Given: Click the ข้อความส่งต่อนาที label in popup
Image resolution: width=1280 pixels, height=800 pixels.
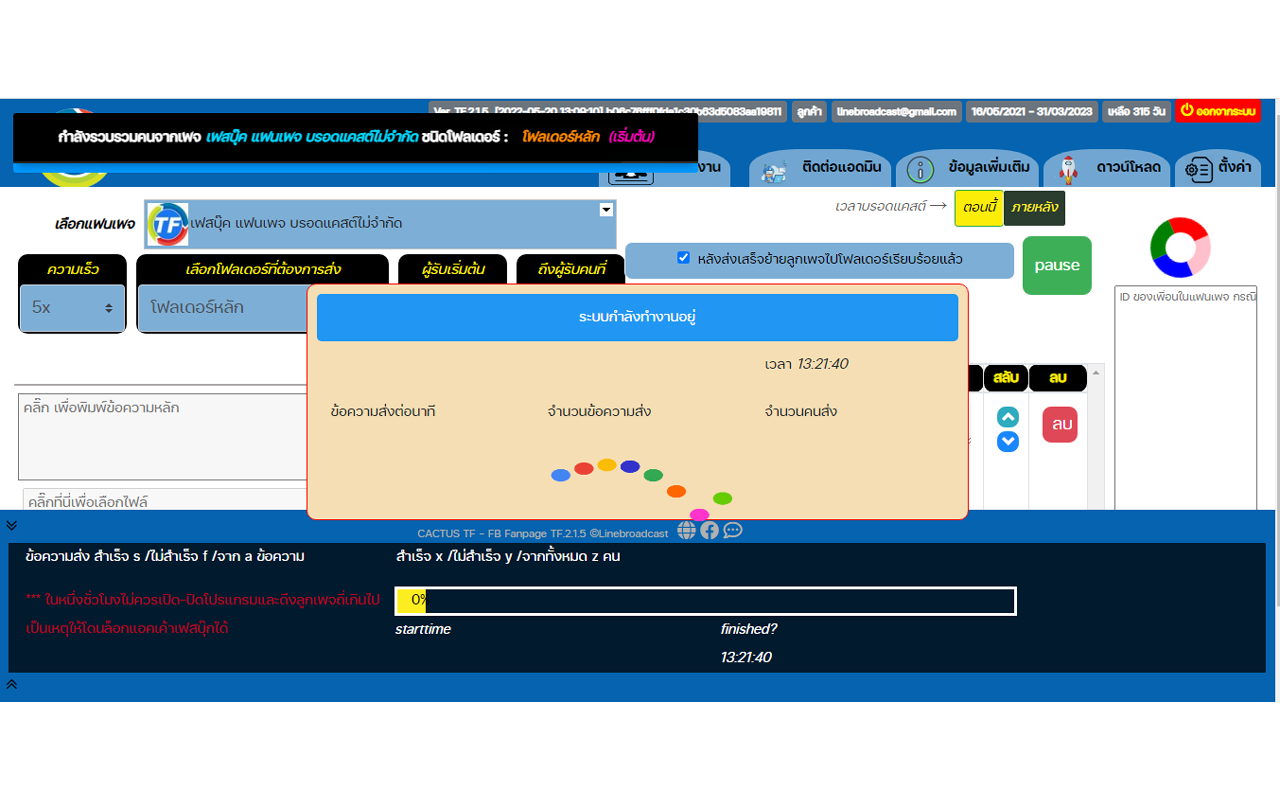Looking at the screenshot, I should tap(383, 411).
